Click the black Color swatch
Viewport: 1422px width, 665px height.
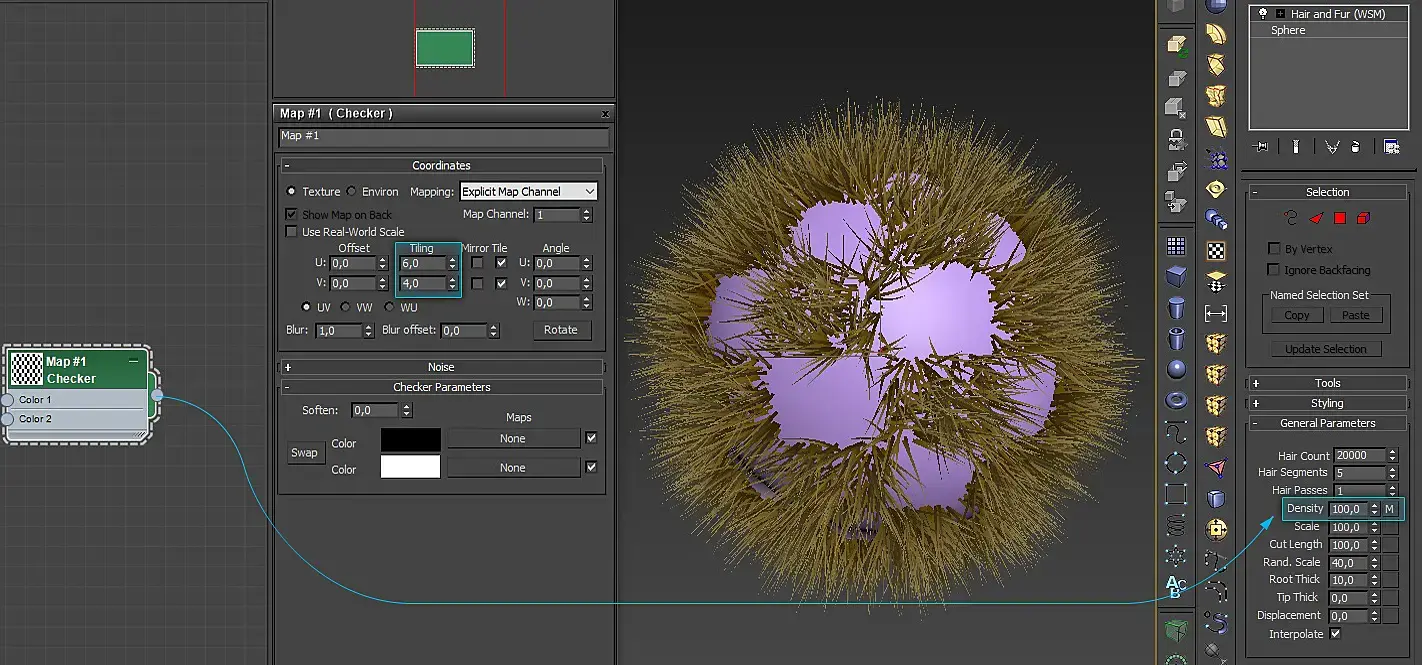(x=410, y=439)
